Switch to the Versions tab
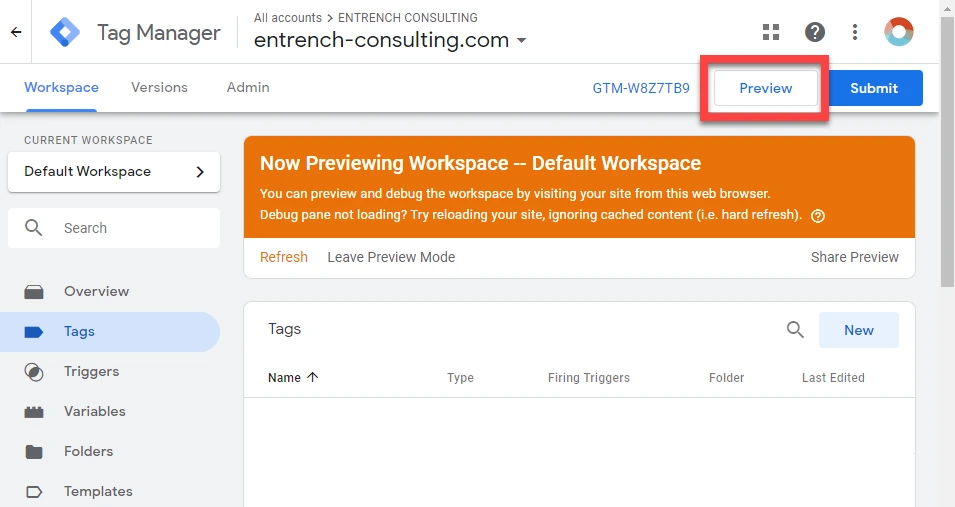The height and width of the screenshot is (507, 955). coord(160,87)
